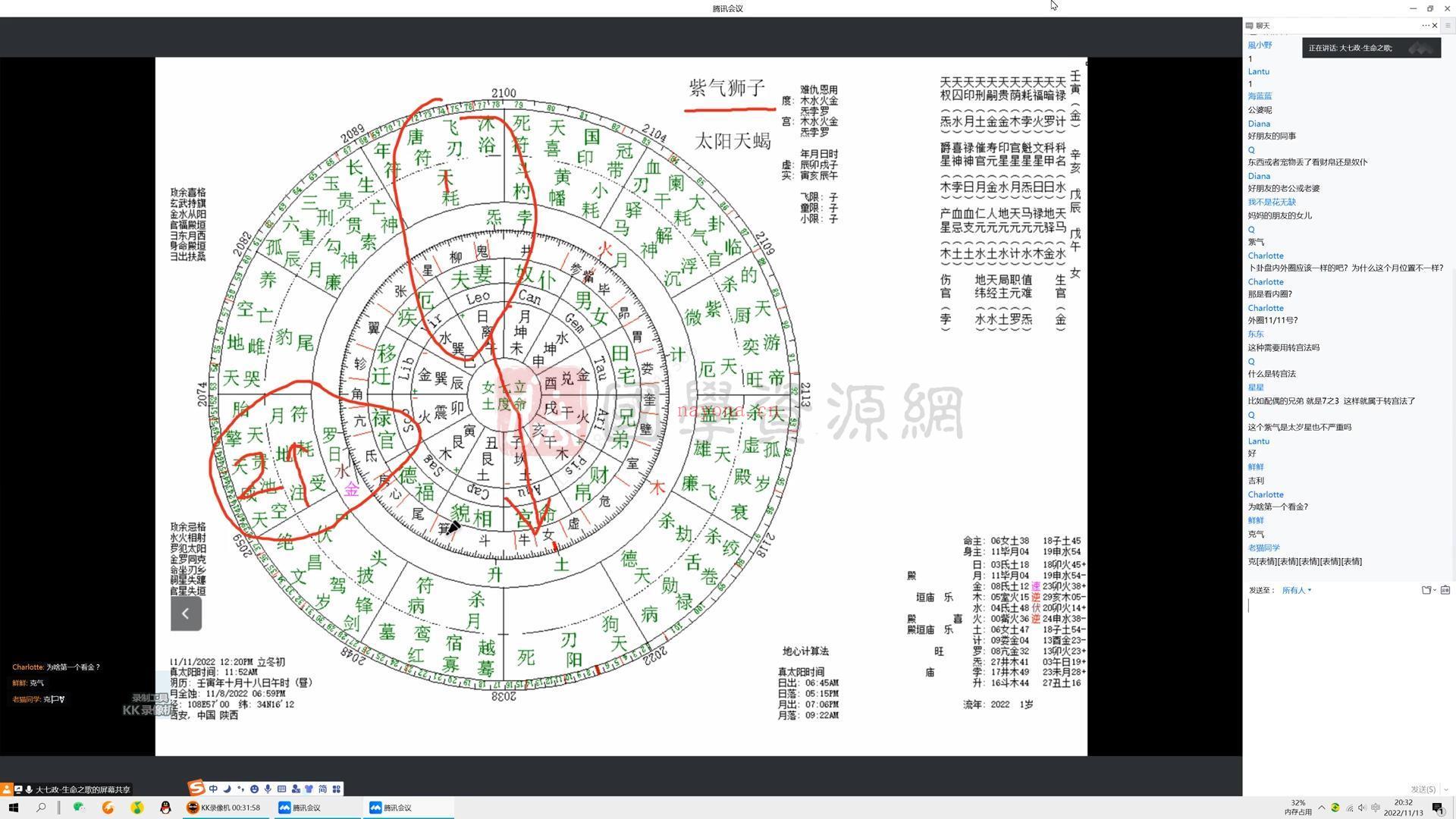Image resolution: width=1456 pixels, height=819 pixels.
Task: Click the orange participant icon on the sharing bar
Action: [6, 789]
